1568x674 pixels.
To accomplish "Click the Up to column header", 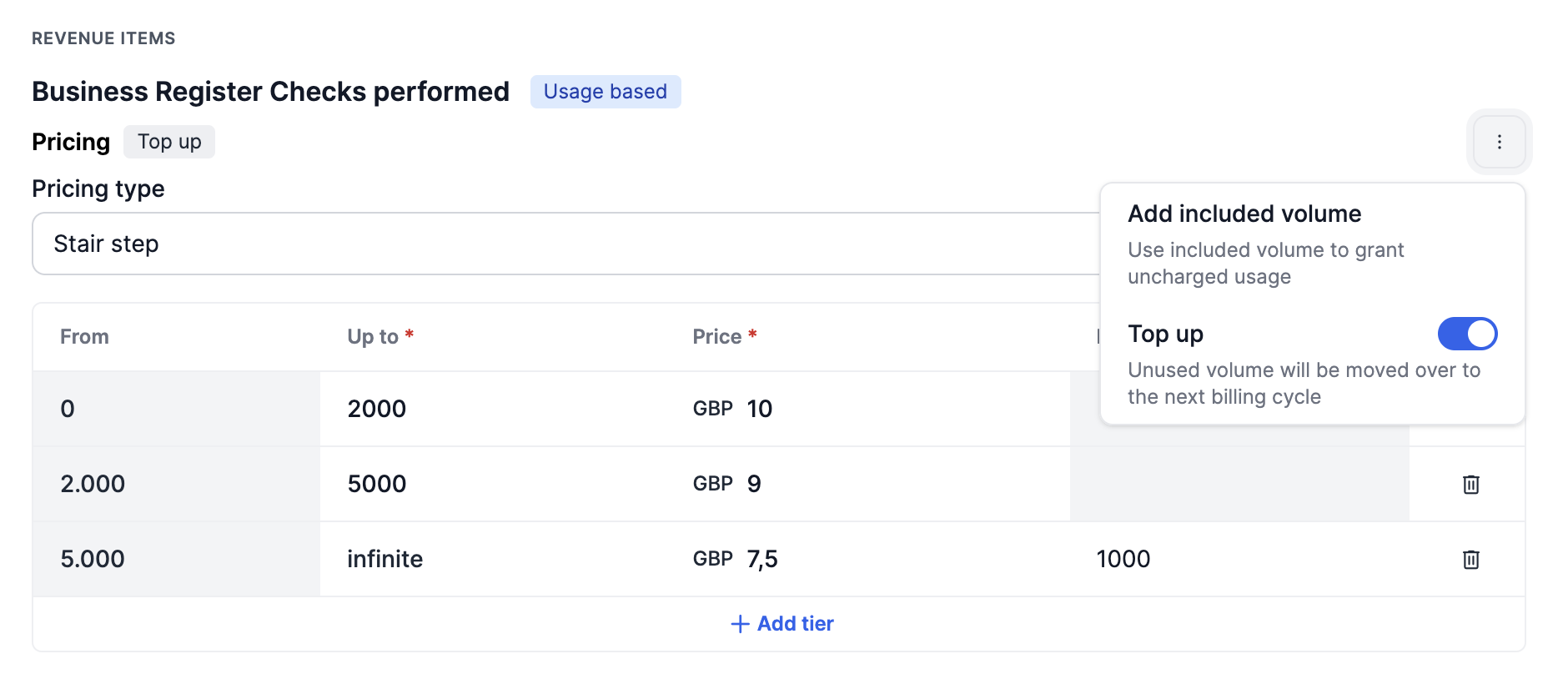I will pos(373,337).
